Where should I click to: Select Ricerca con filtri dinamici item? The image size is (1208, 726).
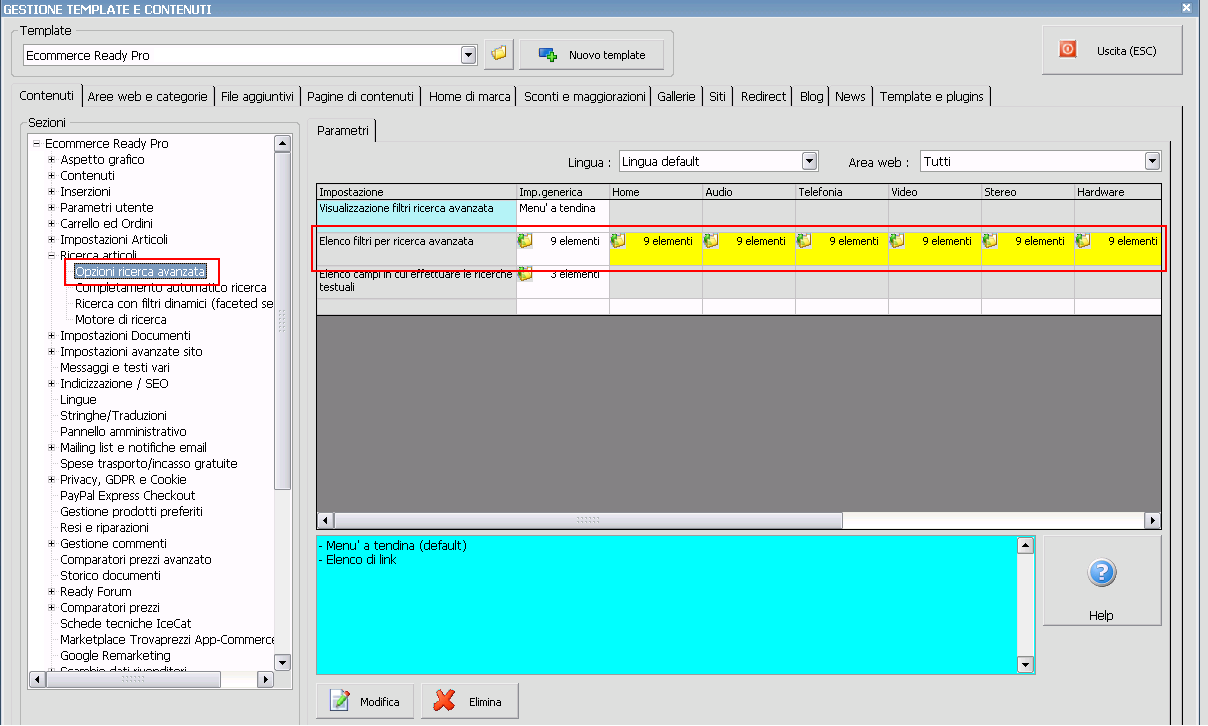(x=174, y=304)
